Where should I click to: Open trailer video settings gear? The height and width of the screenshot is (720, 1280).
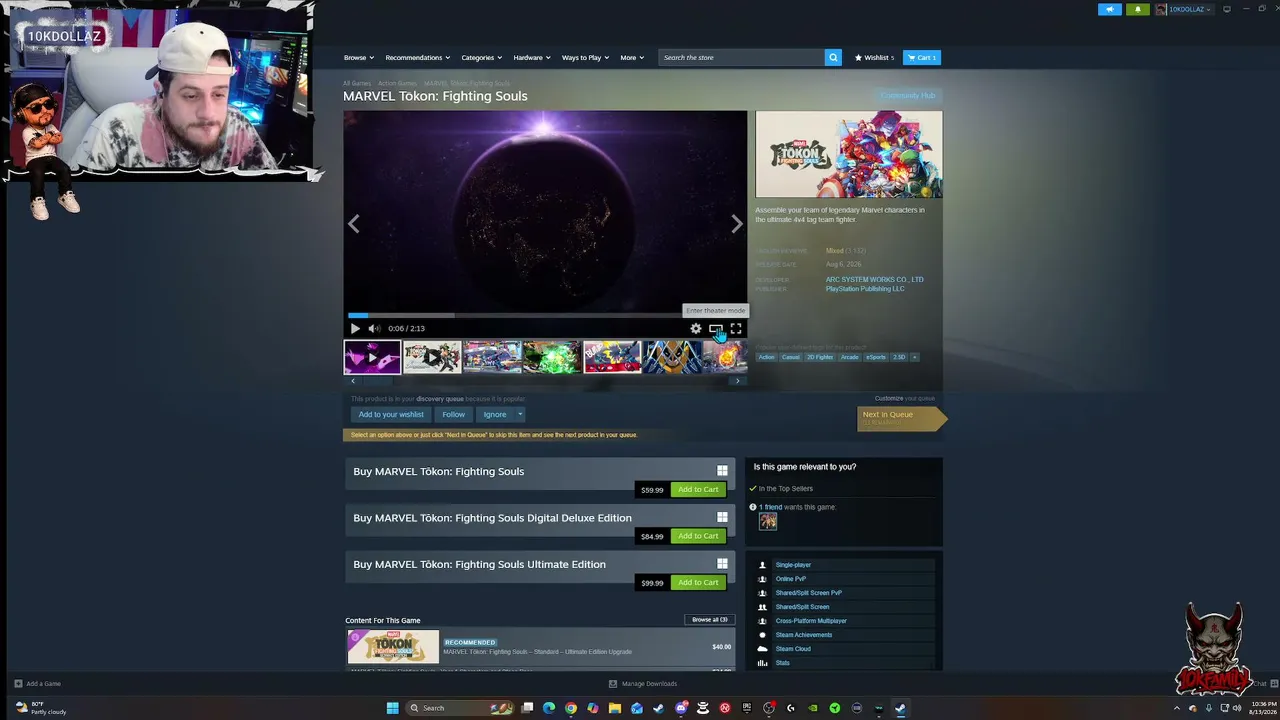coord(696,328)
